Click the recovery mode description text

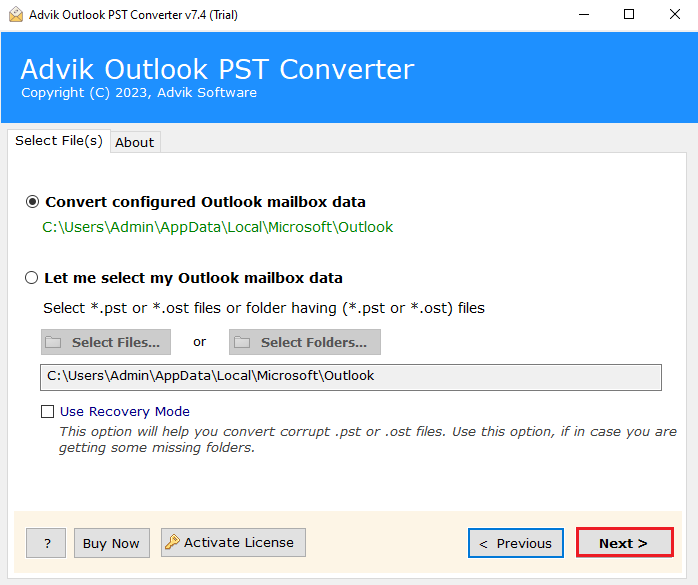pos(368,439)
